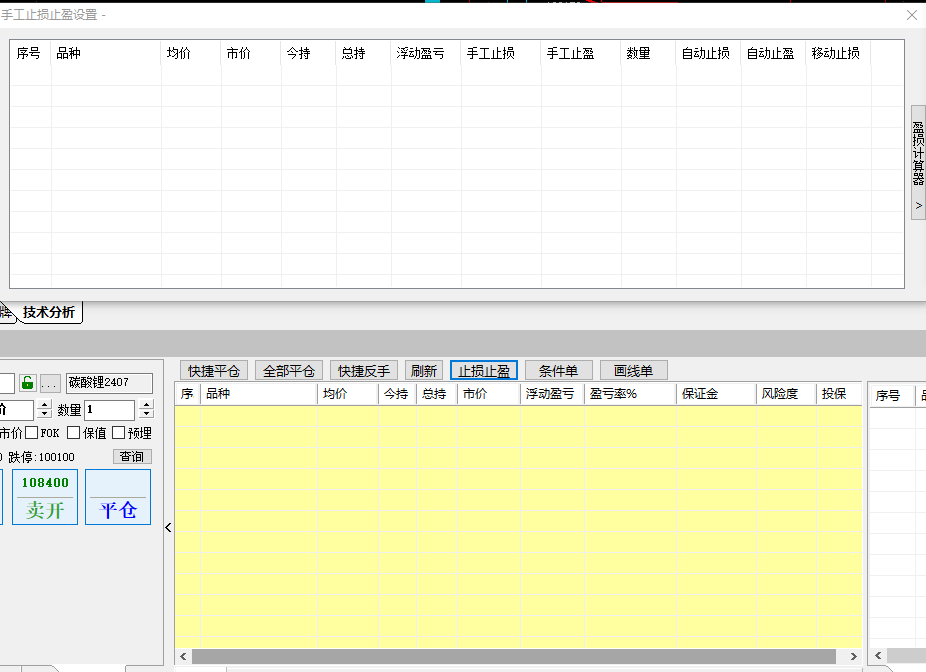Viewport: 926px width, 672px height.
Task: Enable the FOK checkbox
Action: click(32, 433)
